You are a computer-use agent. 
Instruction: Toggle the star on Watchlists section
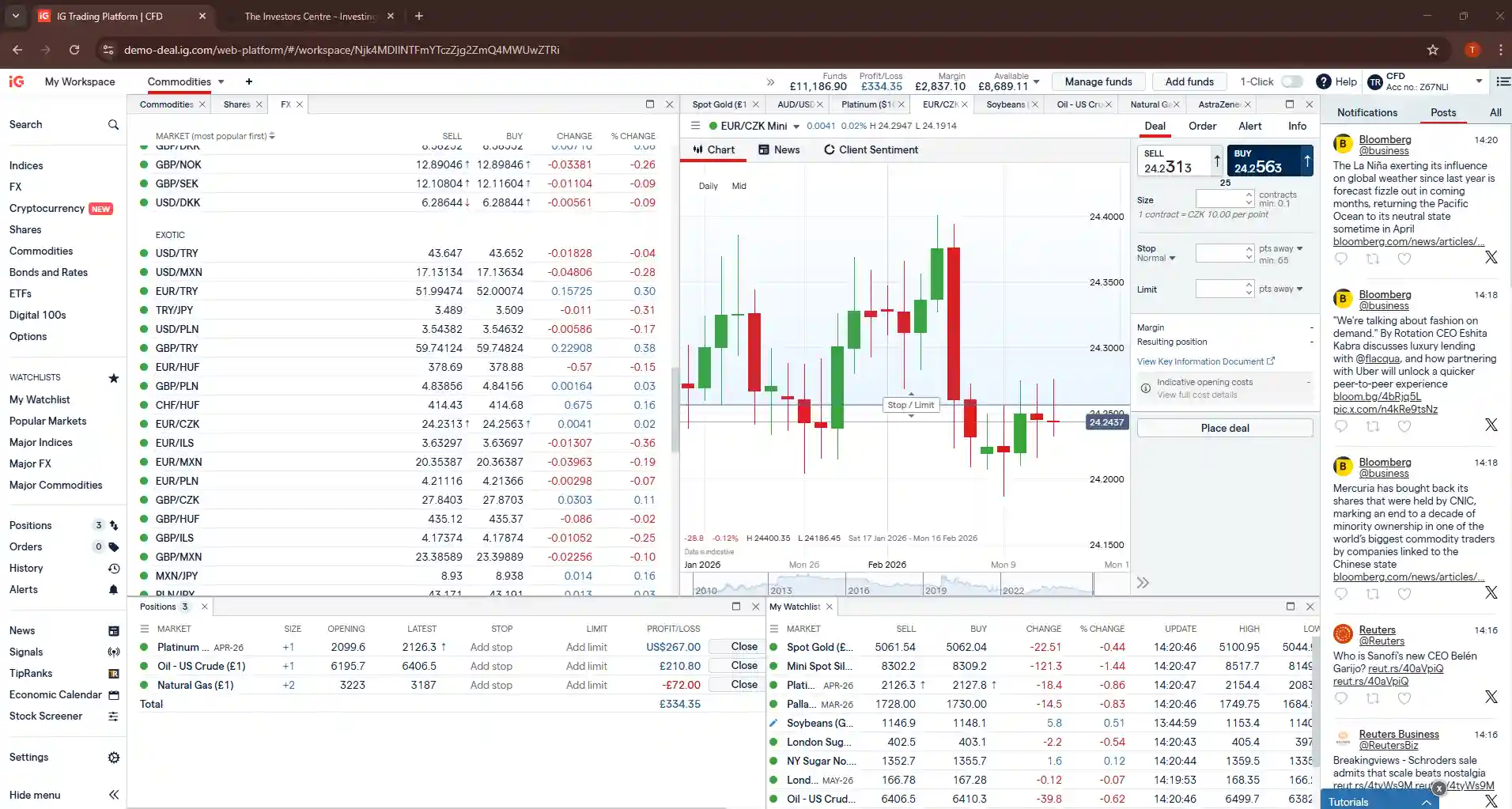(113, 377)
